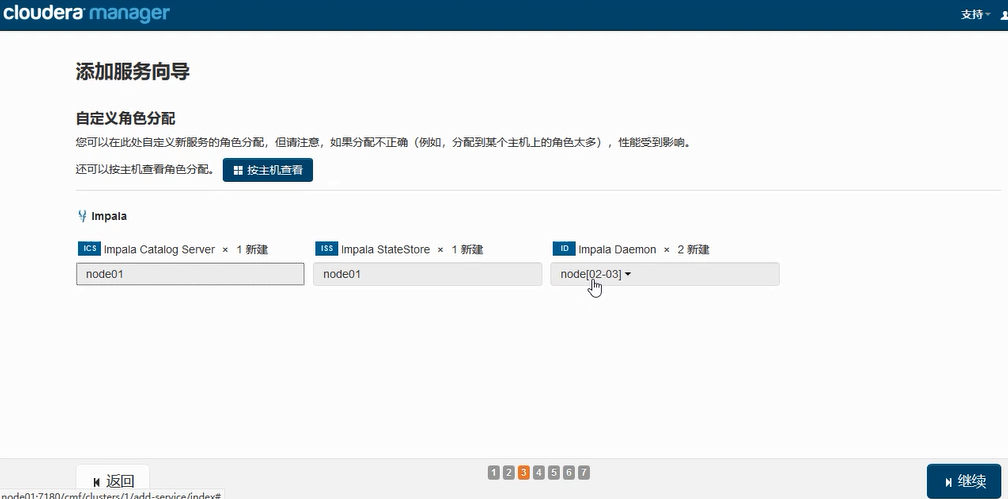Click the 按主机查看 button

pyautogui.click(x=267, y=170)
